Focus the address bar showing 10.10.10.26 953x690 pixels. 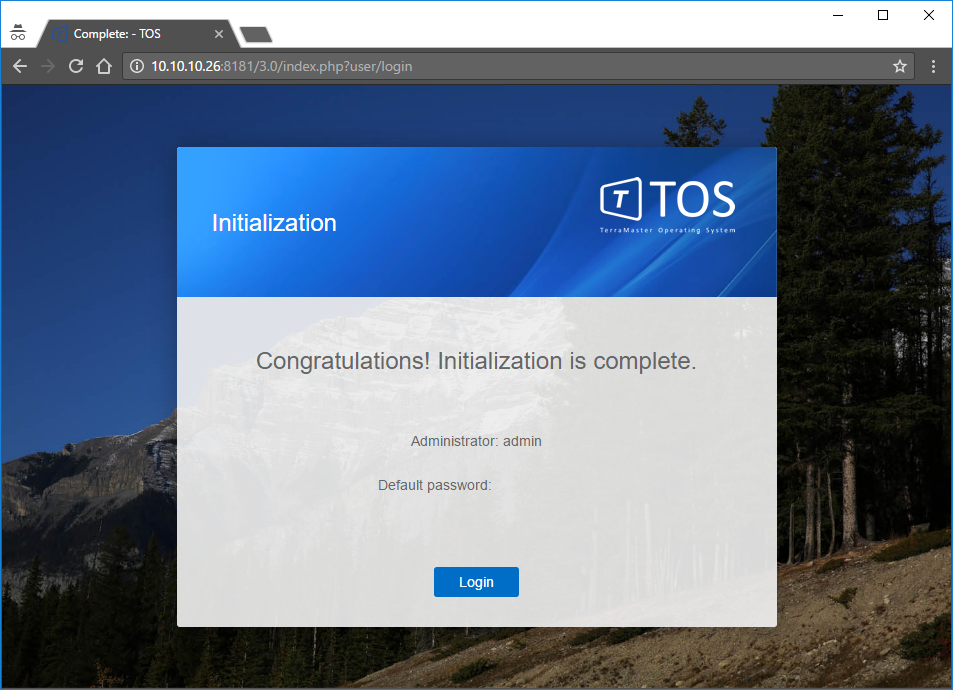coord(518,66)
